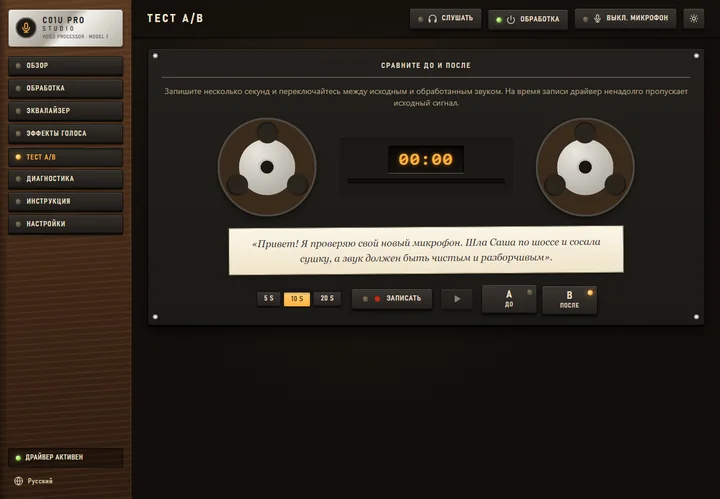Switch theme with the sun icon
The width and height of the screenshot is (720, 499).
(x=693, y=19)
